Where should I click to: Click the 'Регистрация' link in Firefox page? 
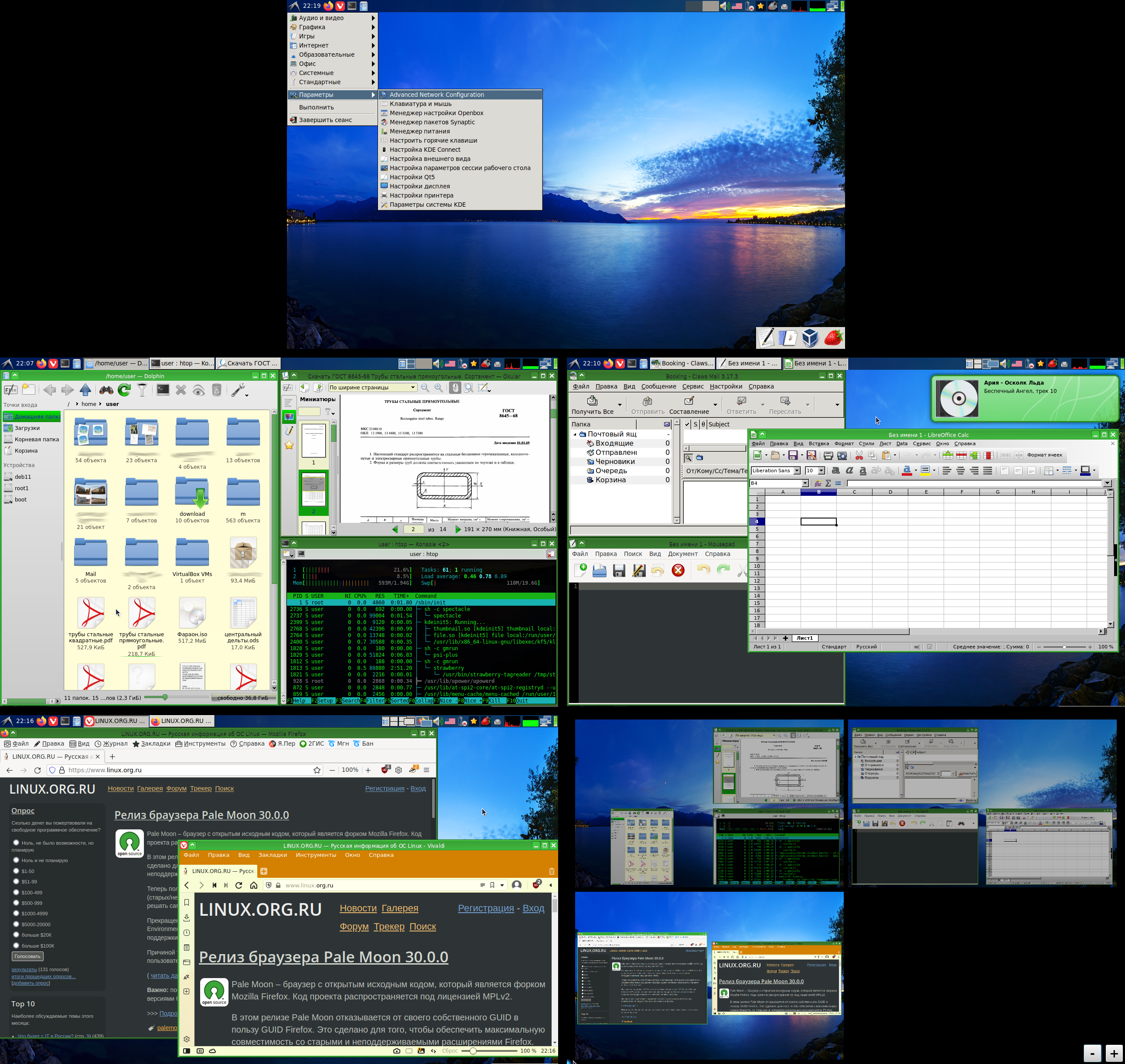pyautogui.click(x=385, y=788)
